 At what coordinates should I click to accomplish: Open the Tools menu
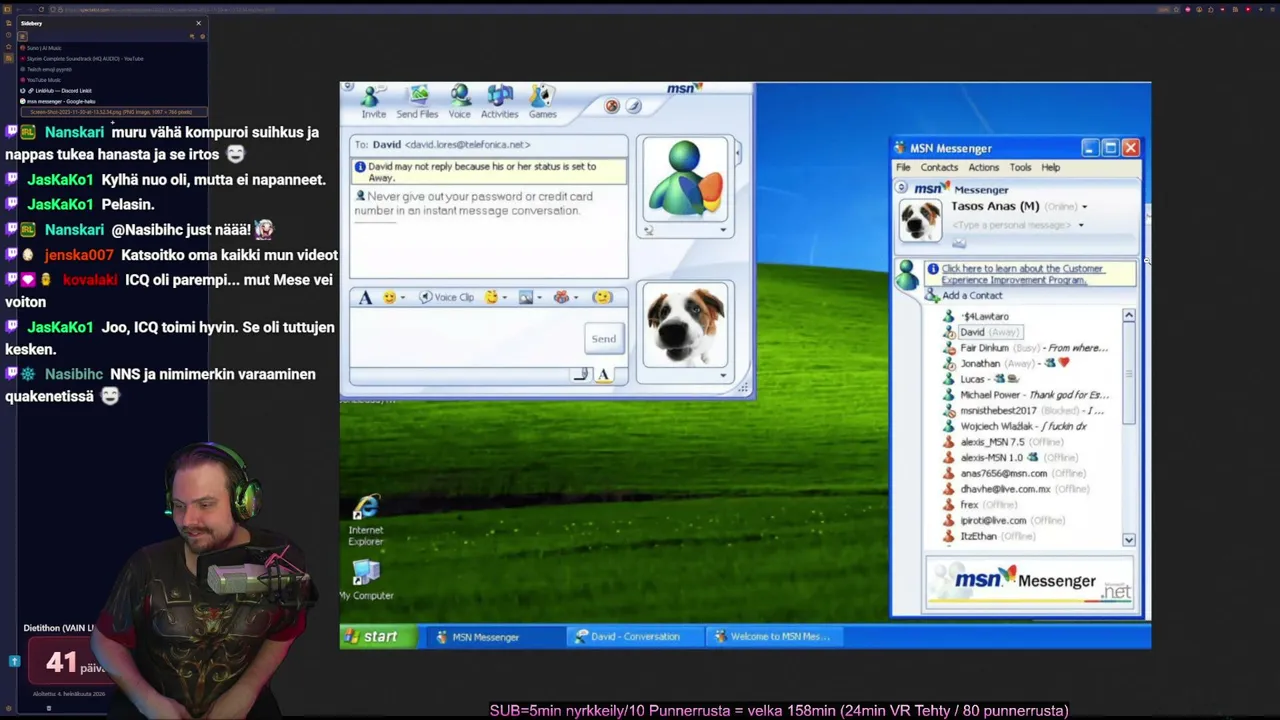(1020, 167)
